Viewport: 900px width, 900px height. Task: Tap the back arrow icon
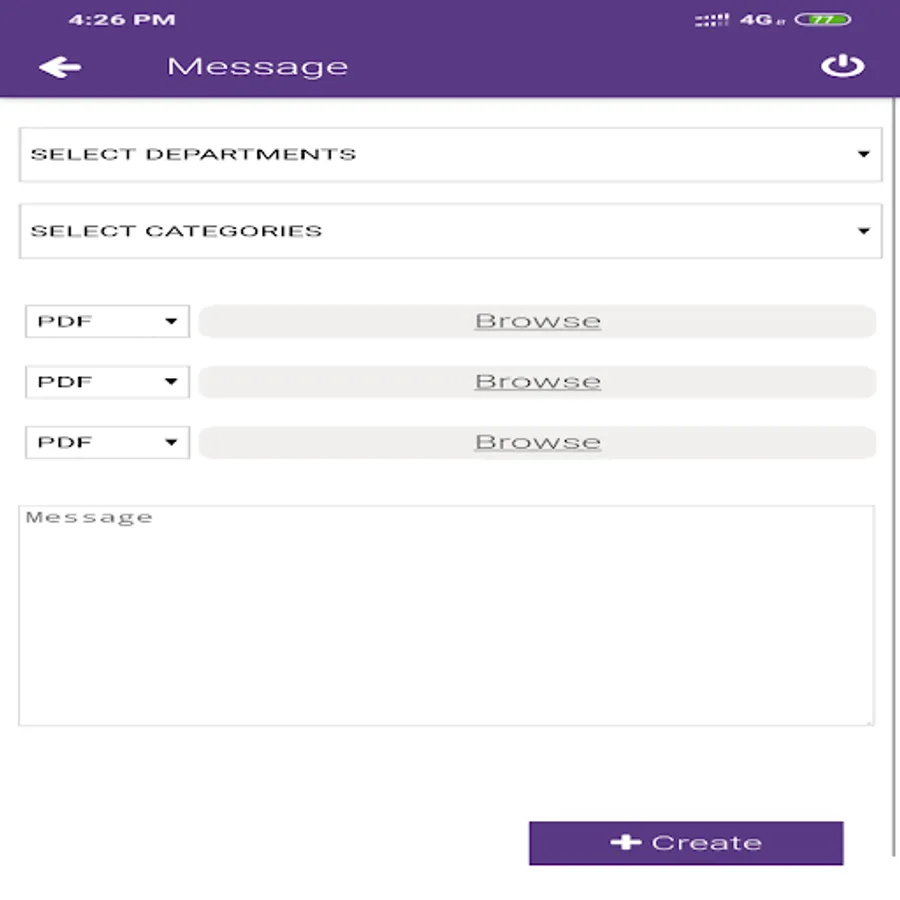click(60, 67)
